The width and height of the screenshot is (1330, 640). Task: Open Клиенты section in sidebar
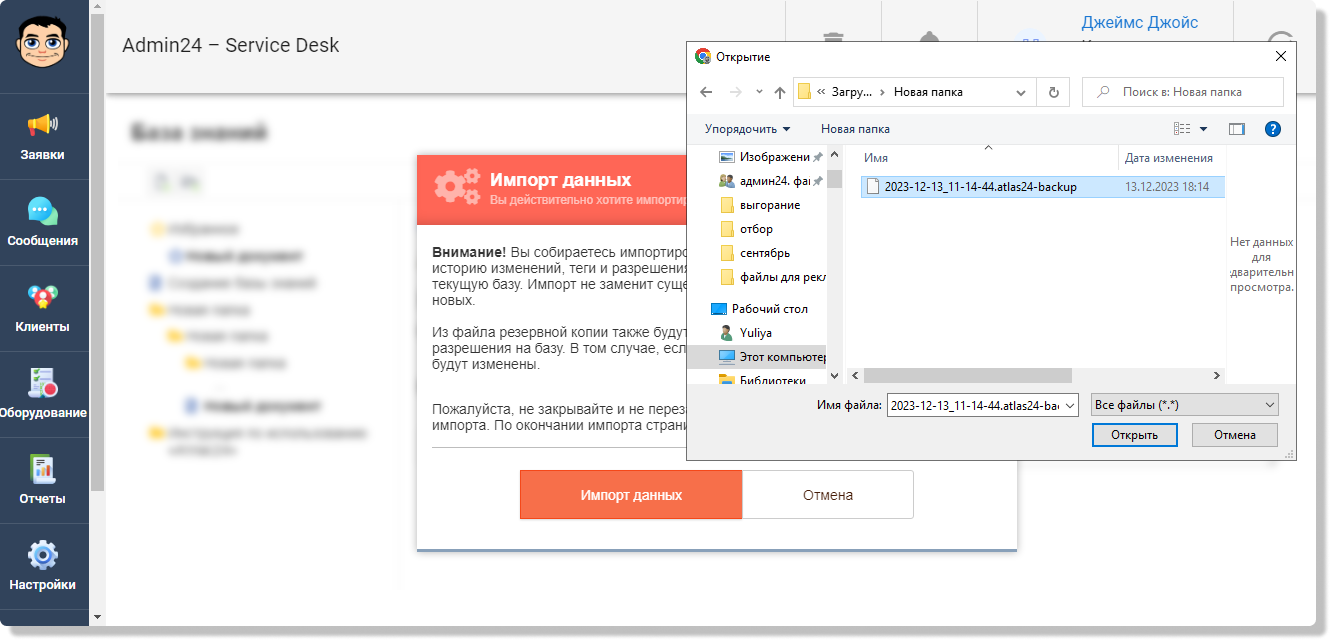tap(44, 309)
